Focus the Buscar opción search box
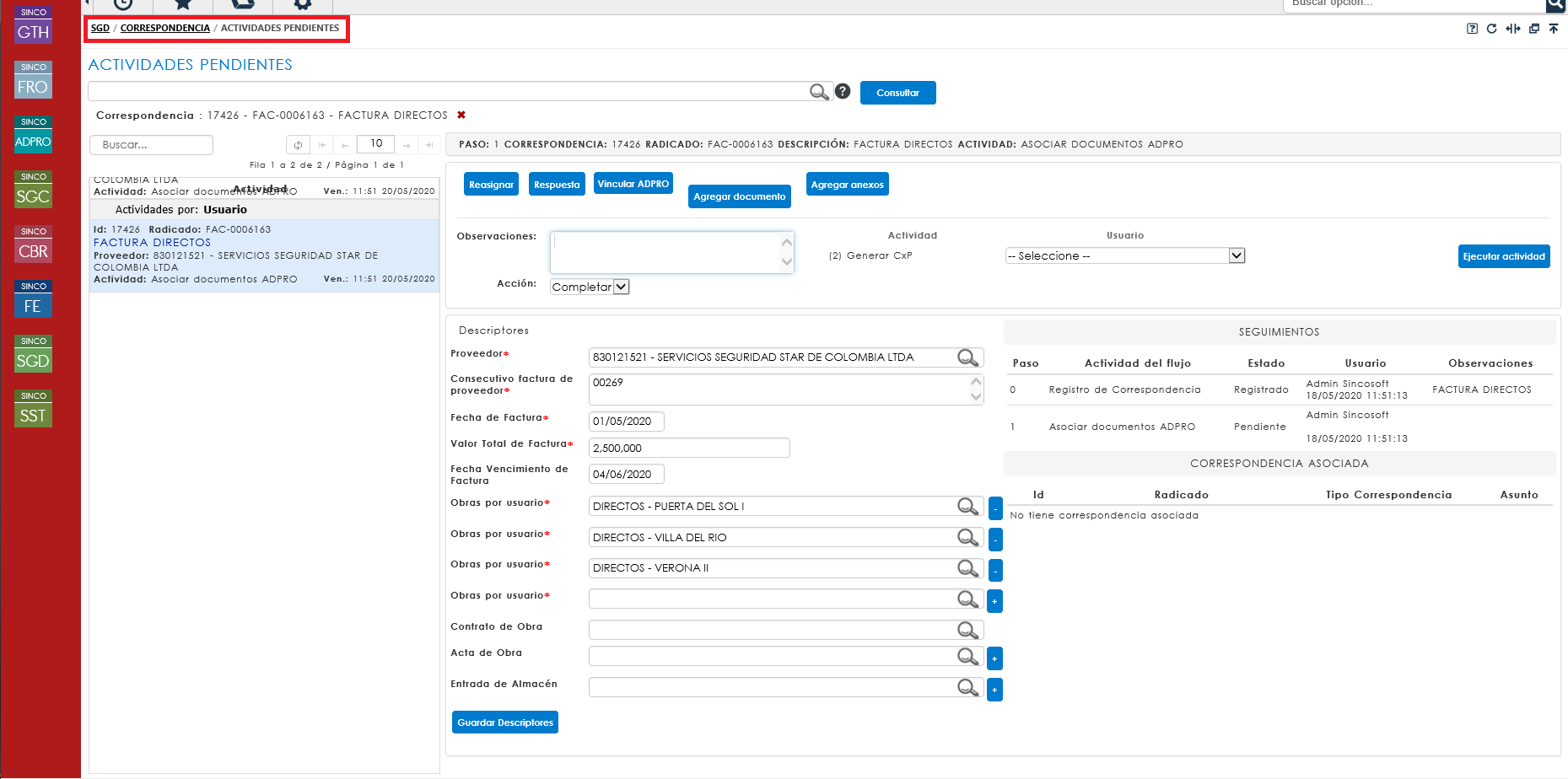 [x=1414, y=5]
